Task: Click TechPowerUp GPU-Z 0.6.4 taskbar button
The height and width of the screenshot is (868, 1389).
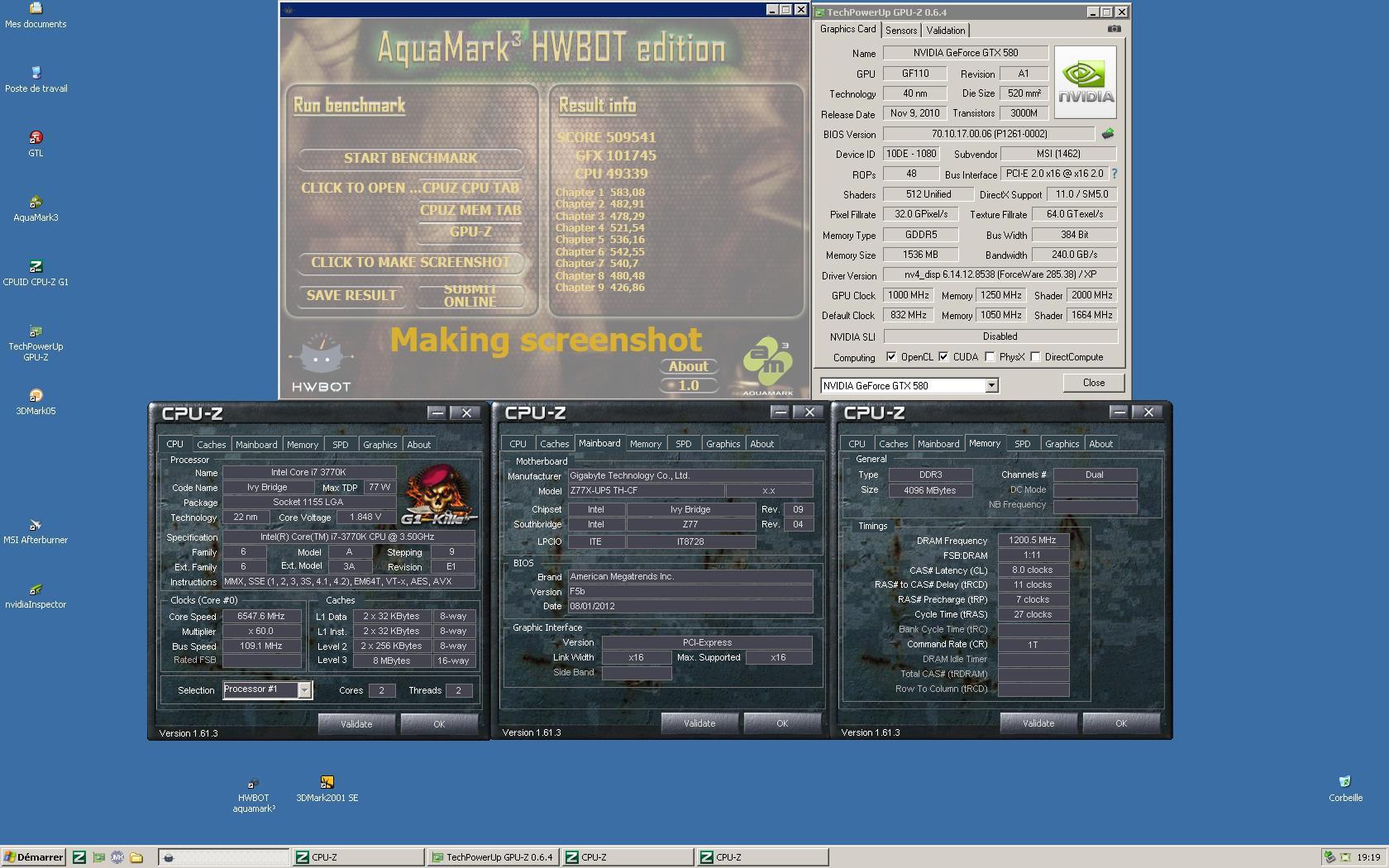Action: point(494,857)
